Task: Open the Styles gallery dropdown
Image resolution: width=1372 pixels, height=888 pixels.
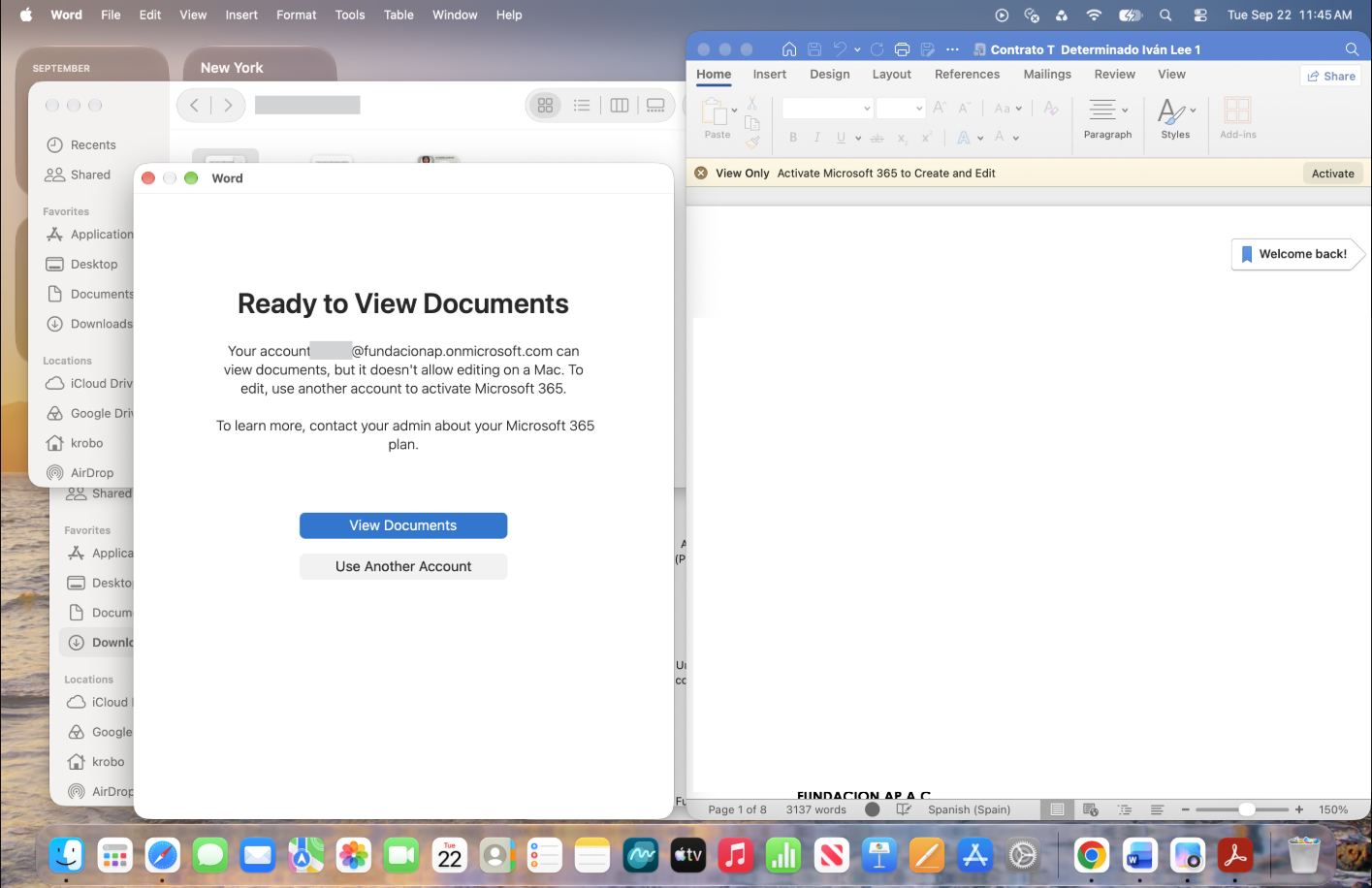Action: [x=1193, y=111]
